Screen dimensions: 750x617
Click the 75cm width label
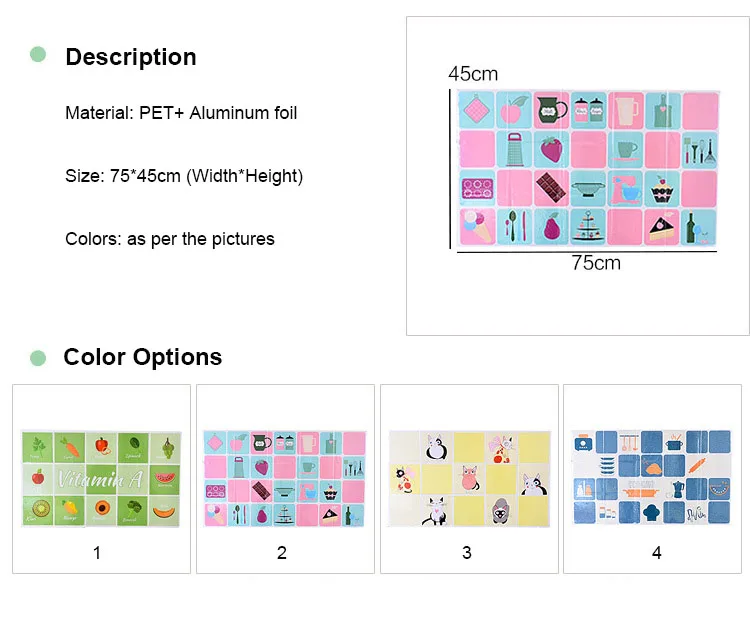pyautogui.click(x=596, y=263)
